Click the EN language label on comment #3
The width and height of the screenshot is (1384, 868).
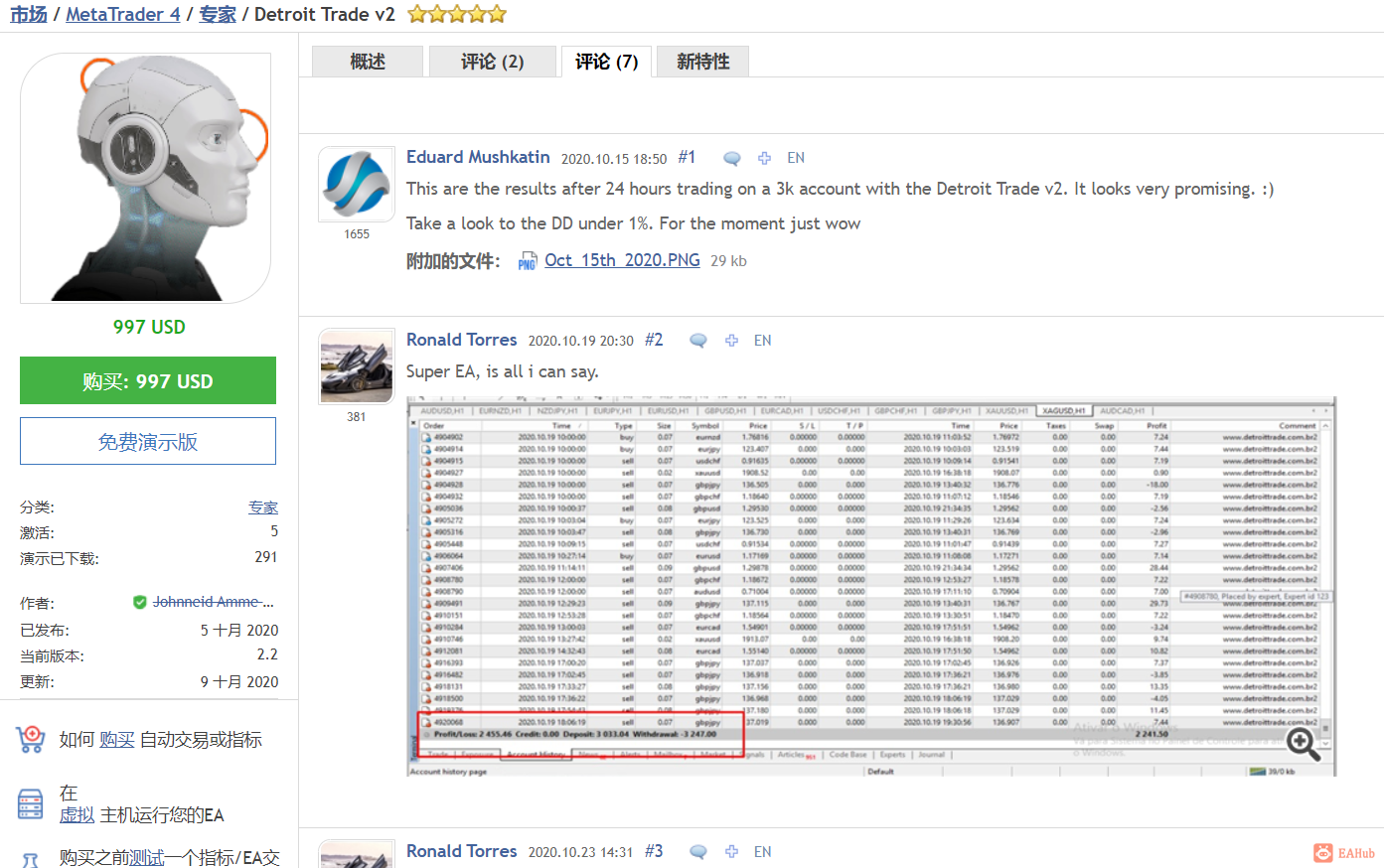click(763, 852)
